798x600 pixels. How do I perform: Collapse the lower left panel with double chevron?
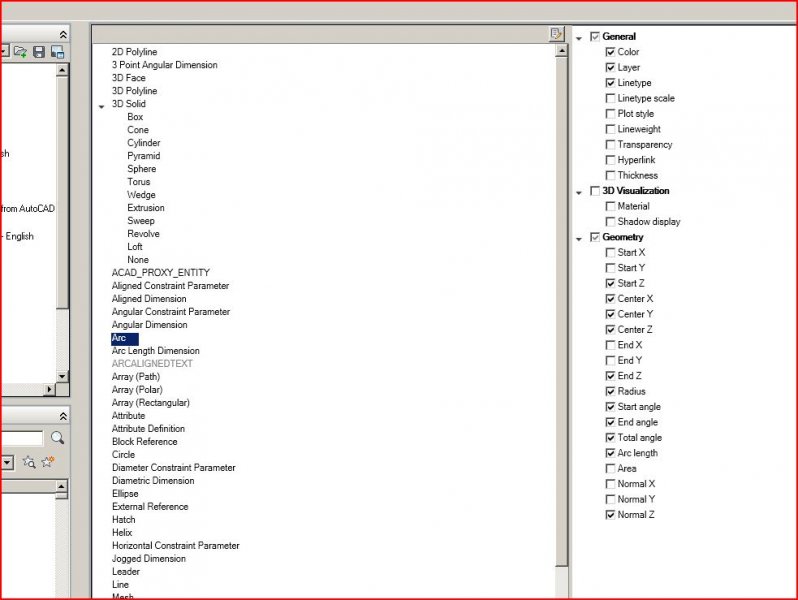(63, 416)
